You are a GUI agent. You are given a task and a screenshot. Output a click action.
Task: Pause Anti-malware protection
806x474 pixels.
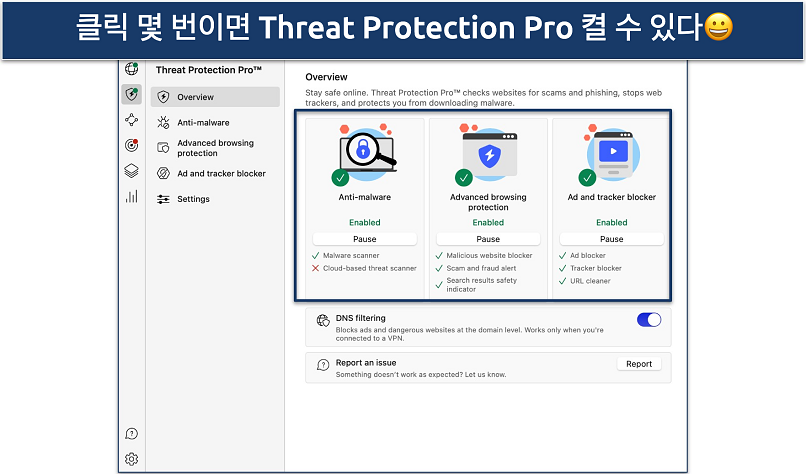[x=364, y=239]
